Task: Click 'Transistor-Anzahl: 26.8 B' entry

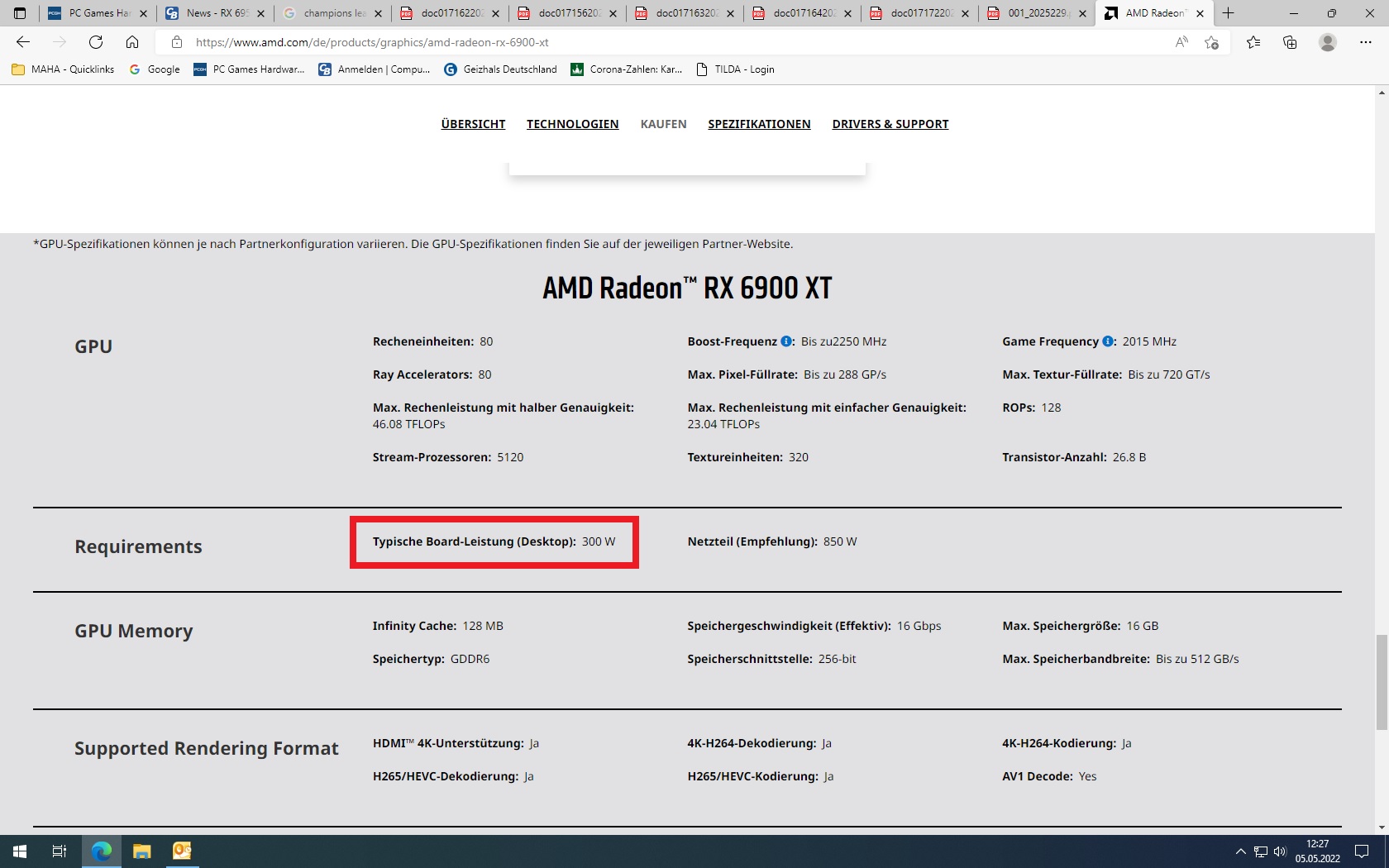Action: pos(1074,457)
